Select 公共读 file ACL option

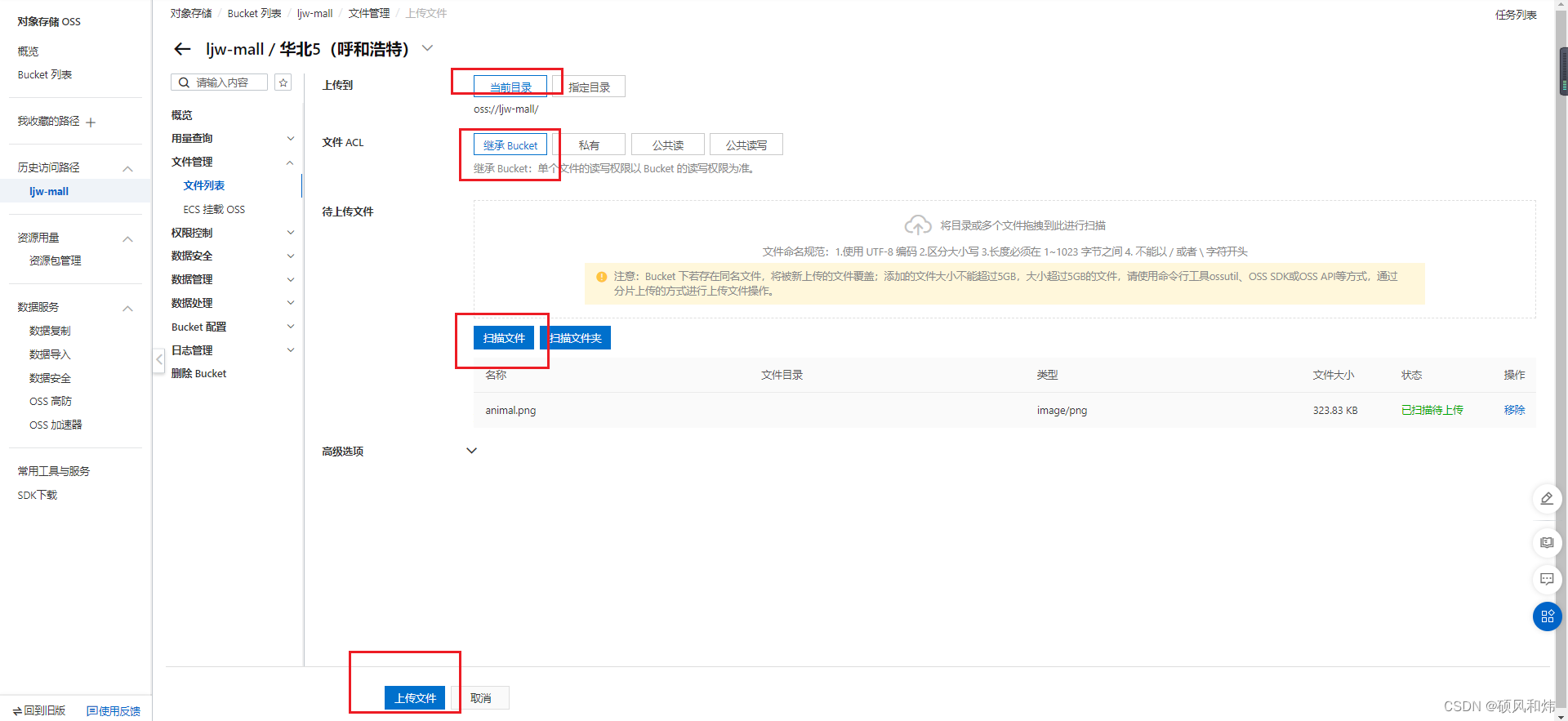pos(668,145)
